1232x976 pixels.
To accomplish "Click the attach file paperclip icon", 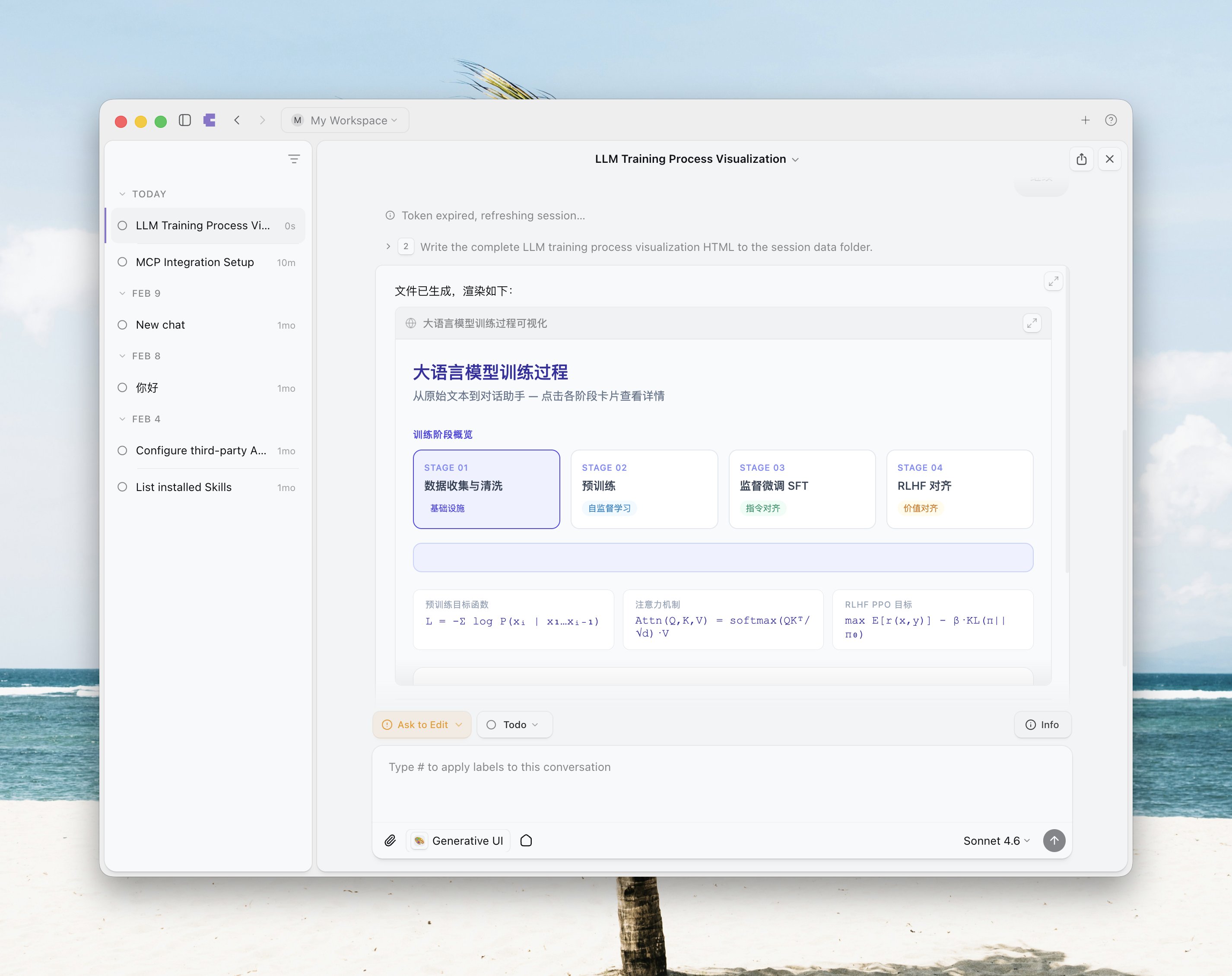I will tap(390, 840).
